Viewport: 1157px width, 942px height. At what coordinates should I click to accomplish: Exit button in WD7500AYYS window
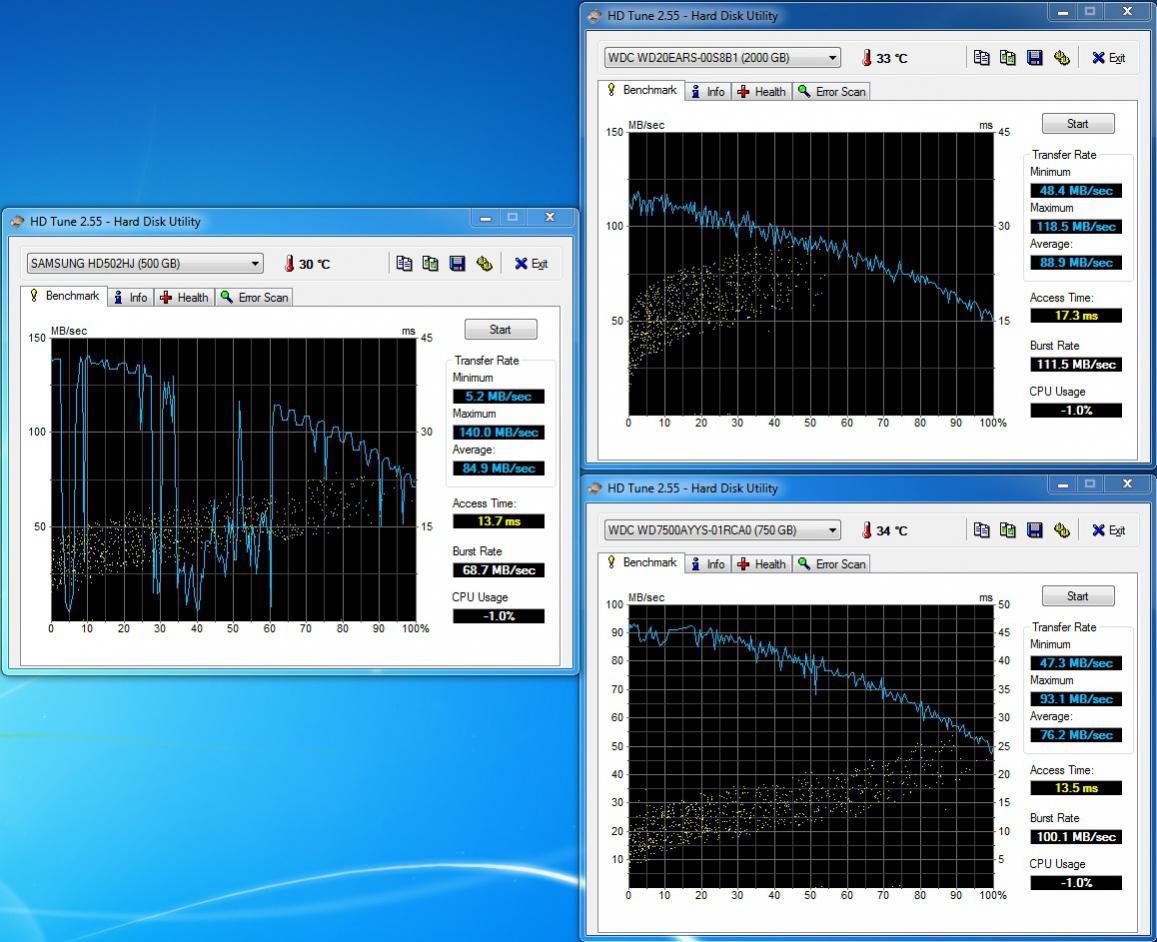click(1109, 530)
